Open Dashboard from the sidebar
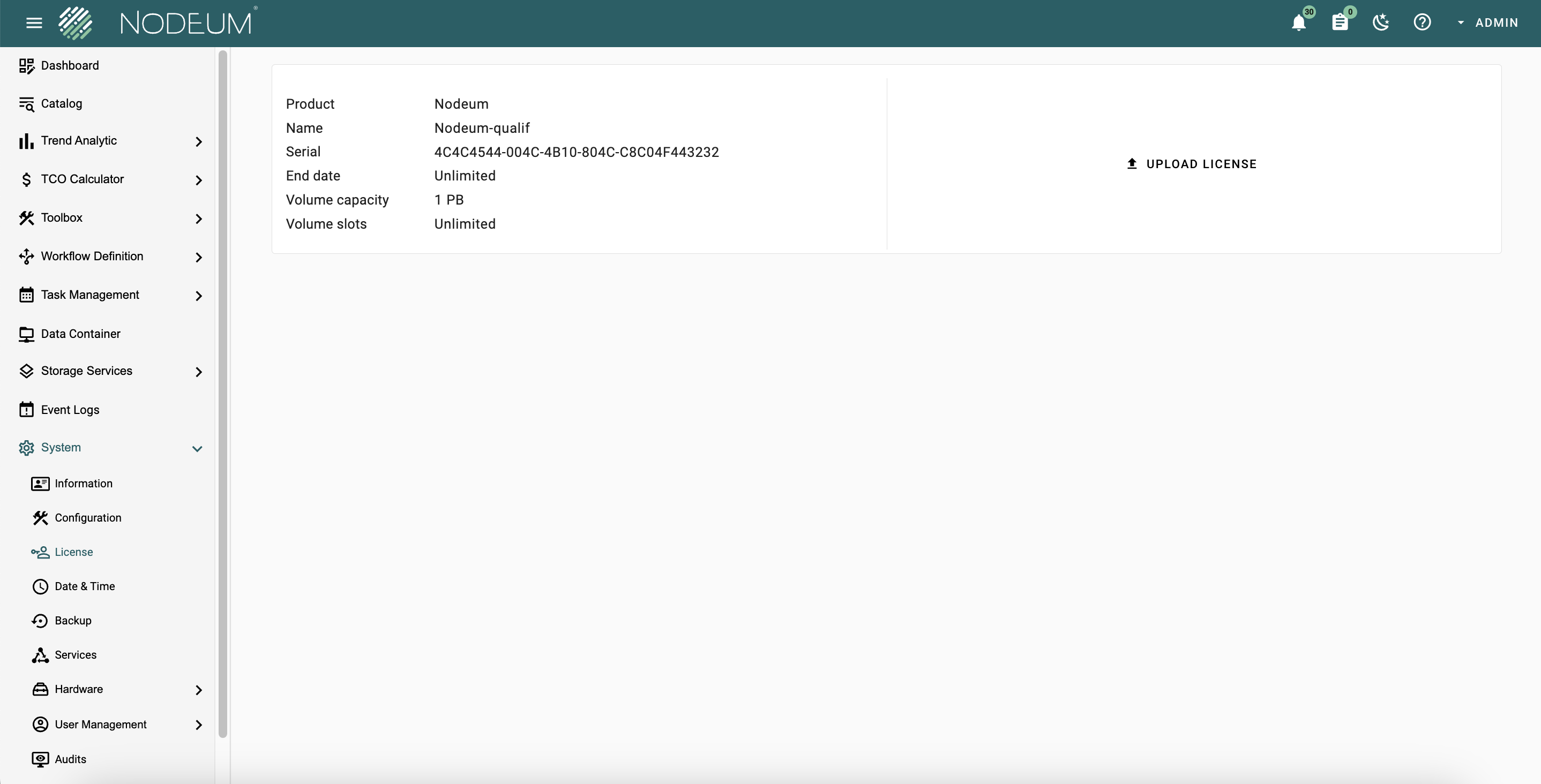This screenshot has height=784, width=1541. (x=70, y=66)
